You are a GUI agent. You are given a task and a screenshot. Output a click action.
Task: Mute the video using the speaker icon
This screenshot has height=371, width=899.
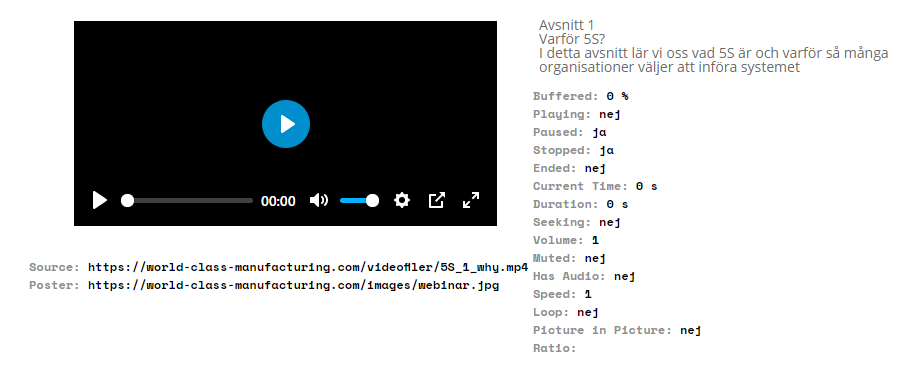[318, 200]
